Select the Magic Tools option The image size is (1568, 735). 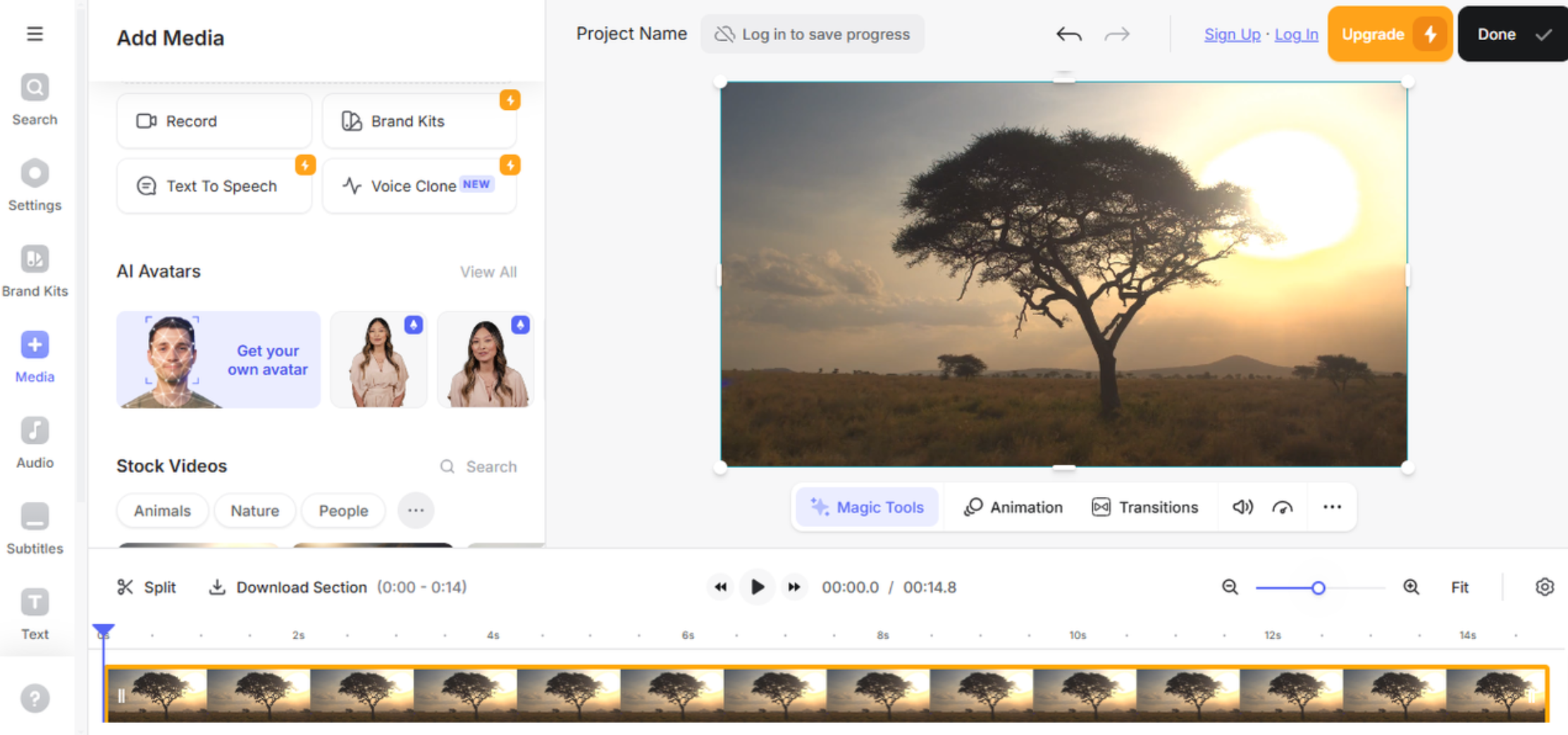(x=867, y=507)
